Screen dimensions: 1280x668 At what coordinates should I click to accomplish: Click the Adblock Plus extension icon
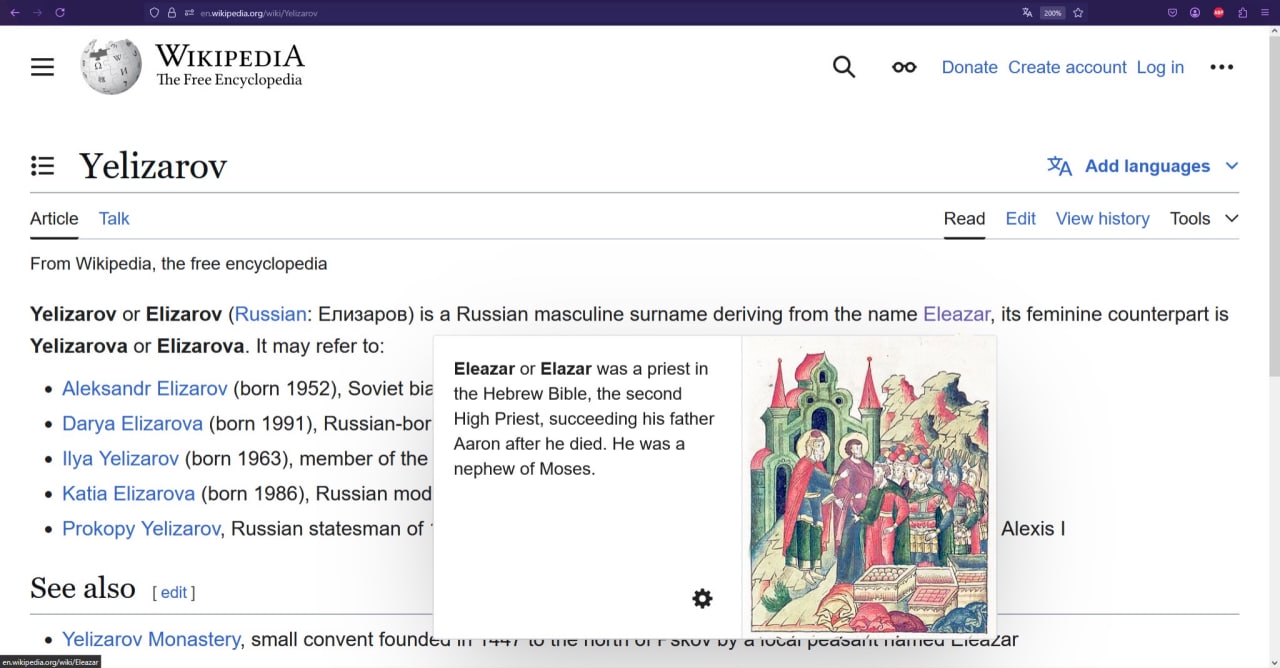click(x=1219, y=13)
